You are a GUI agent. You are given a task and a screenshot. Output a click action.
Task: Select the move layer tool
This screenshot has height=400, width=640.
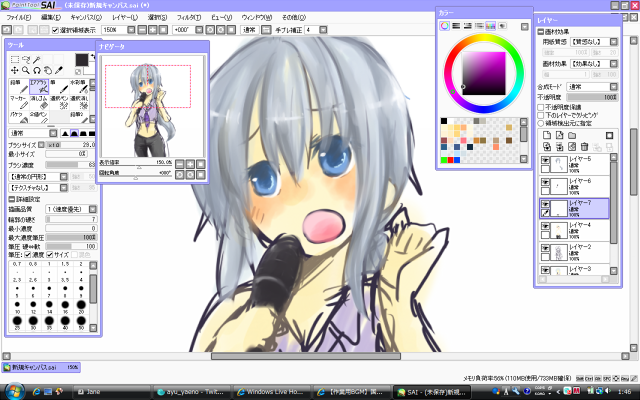pos(15,70)
